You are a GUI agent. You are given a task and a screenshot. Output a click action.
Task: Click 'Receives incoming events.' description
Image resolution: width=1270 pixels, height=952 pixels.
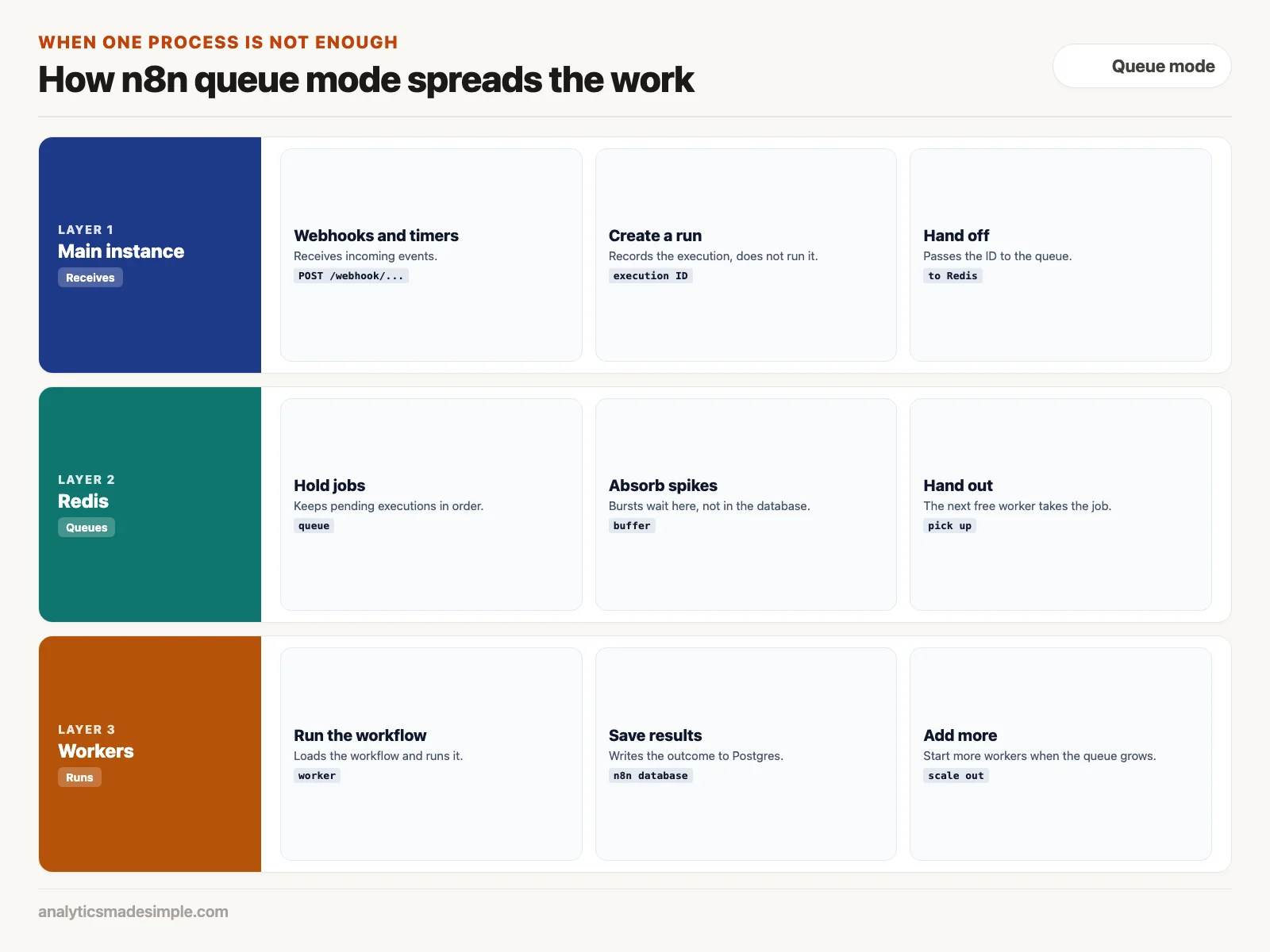coord(365,256)
